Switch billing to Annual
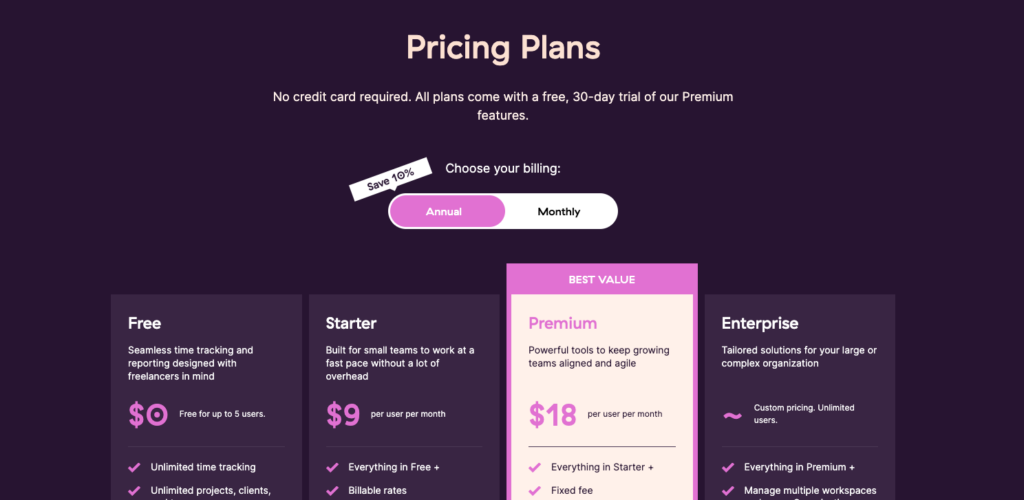Viewport: 1024px width, 500px height. [446, 212]
